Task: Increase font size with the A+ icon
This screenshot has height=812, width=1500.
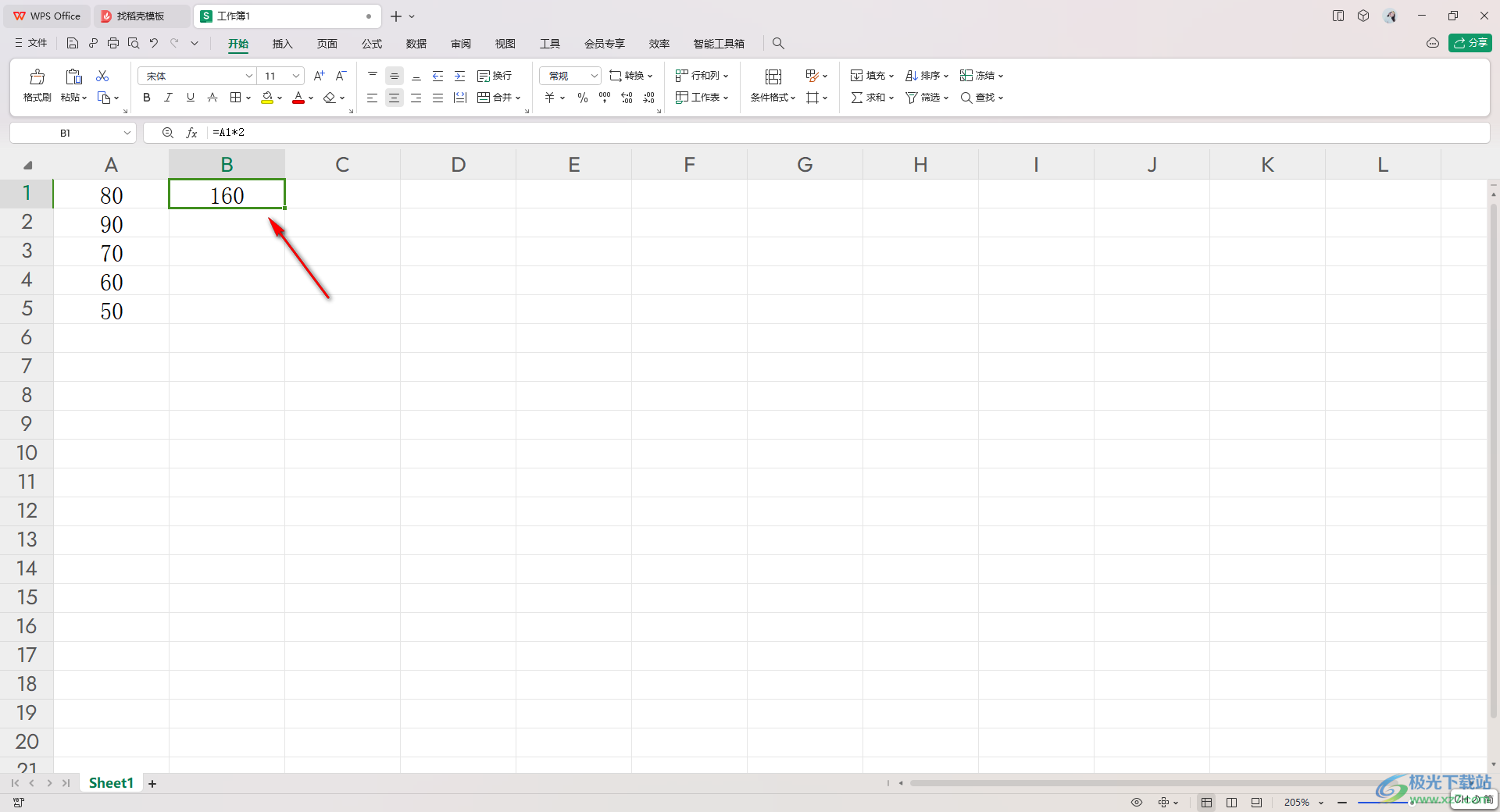Action: pos(319,76)
